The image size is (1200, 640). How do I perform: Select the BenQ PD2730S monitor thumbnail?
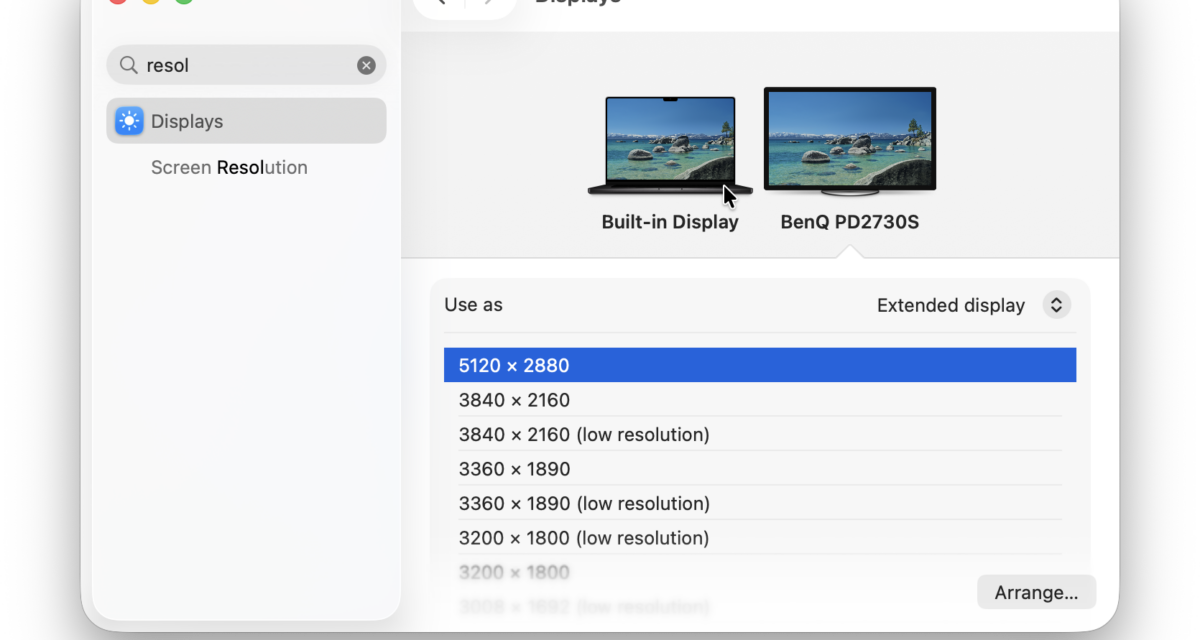pos(850,140)
